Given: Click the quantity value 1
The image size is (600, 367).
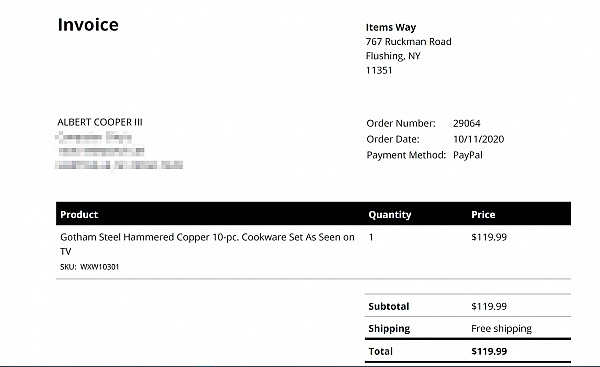Looking at the screenshot, I should (x=371, y=237).
